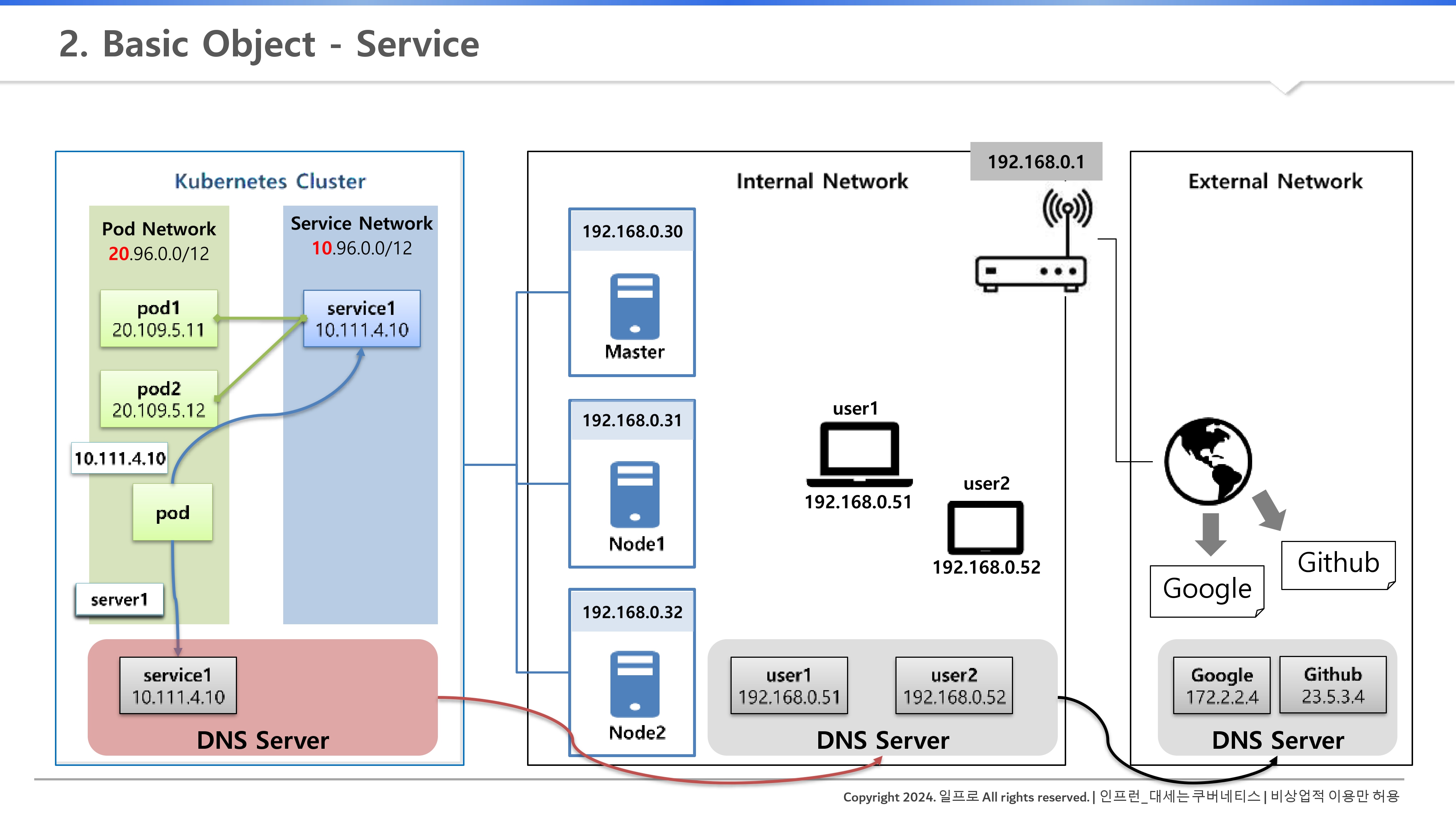Click the globe internet icon
The image size is (1456, 819).
[x=1208, y=461]
